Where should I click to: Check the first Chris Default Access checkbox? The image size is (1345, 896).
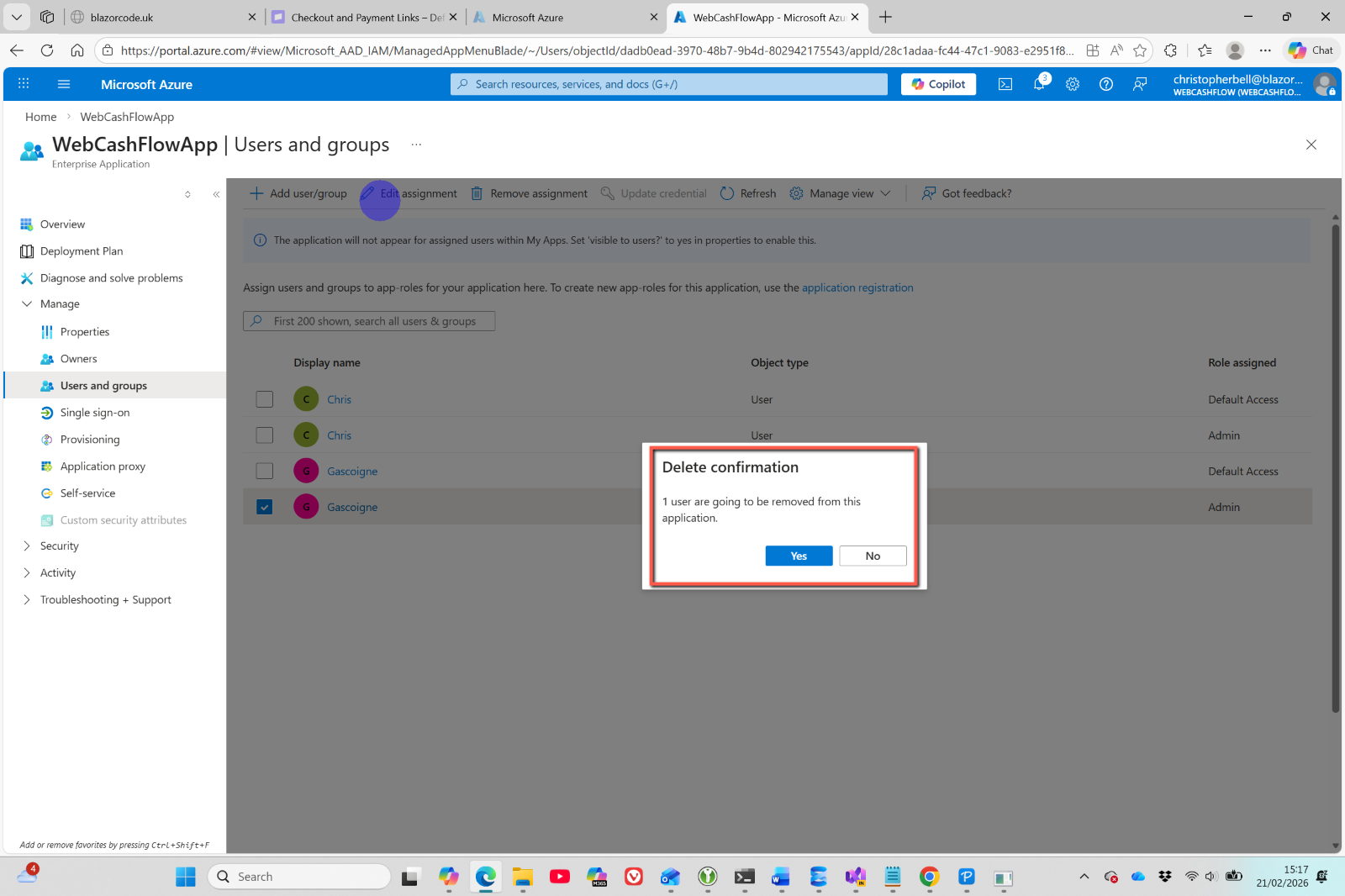coord(265,399)
